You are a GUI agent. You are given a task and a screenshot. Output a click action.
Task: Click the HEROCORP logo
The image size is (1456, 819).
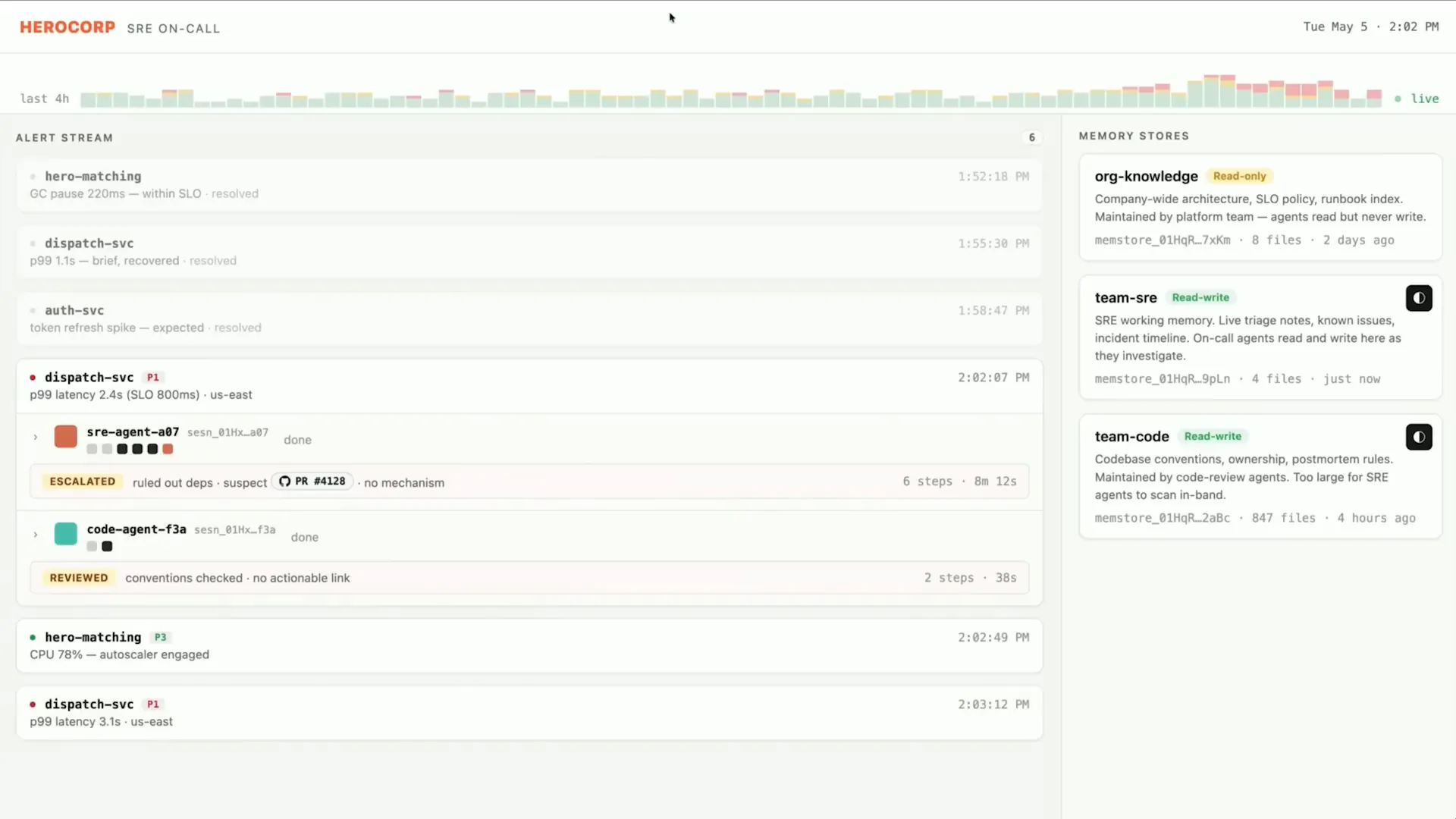click(67, 27)
